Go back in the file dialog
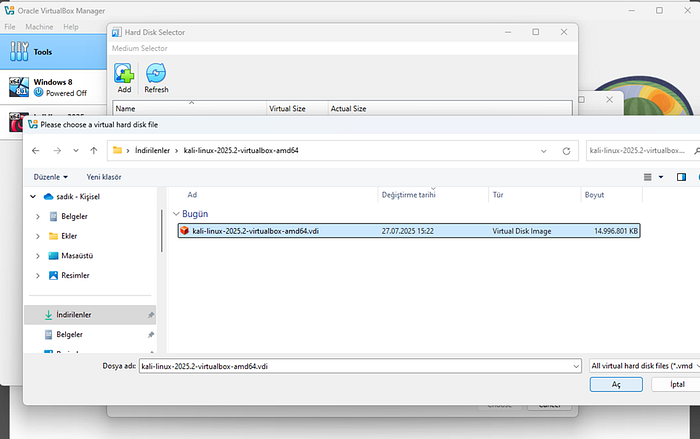Viewport: 700px width, 439px height. [x=36, y=151]
